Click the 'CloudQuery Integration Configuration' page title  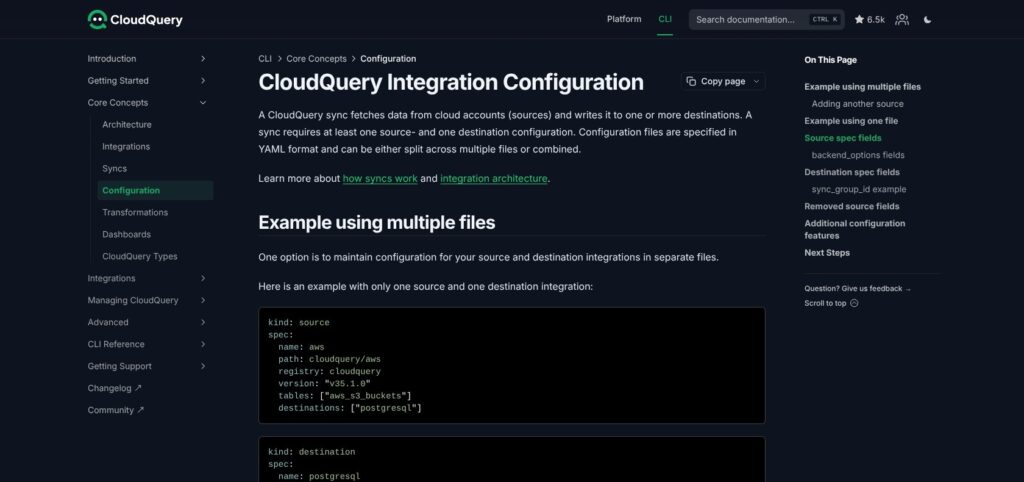(451, 82)
